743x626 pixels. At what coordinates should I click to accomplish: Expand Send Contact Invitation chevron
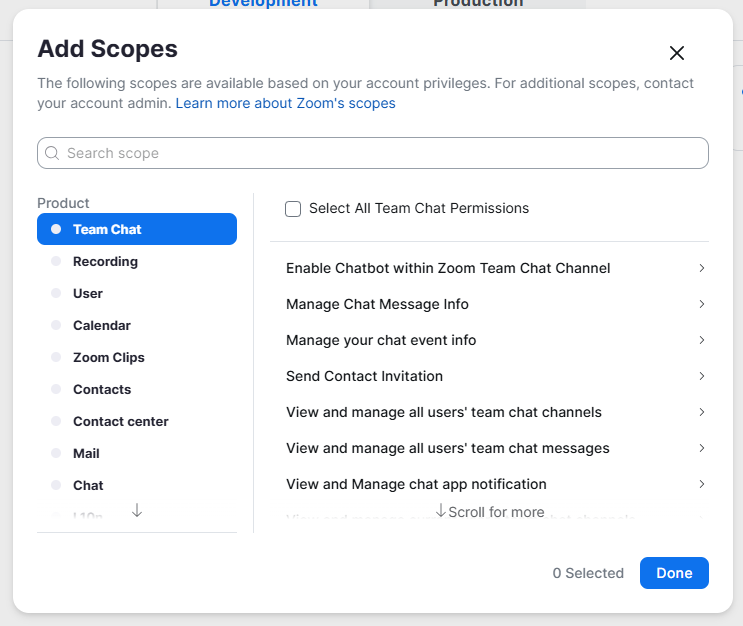(702, 376)
